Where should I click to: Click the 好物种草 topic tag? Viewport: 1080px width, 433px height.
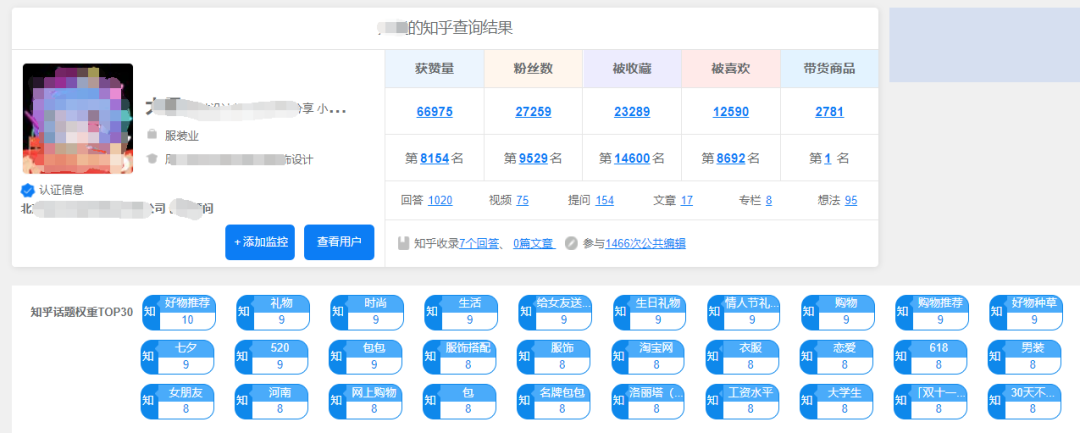coord(1026,313)
